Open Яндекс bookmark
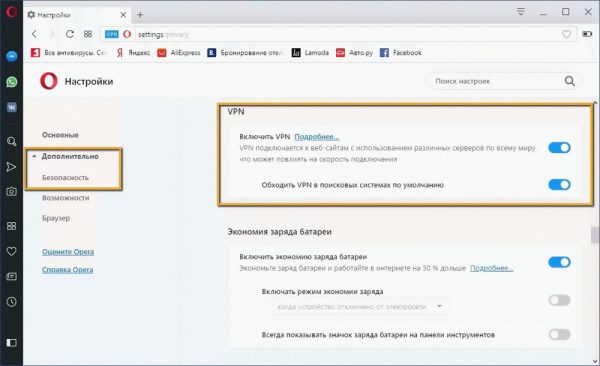Screen dimensions: 600x366 (x=133, y=53)
